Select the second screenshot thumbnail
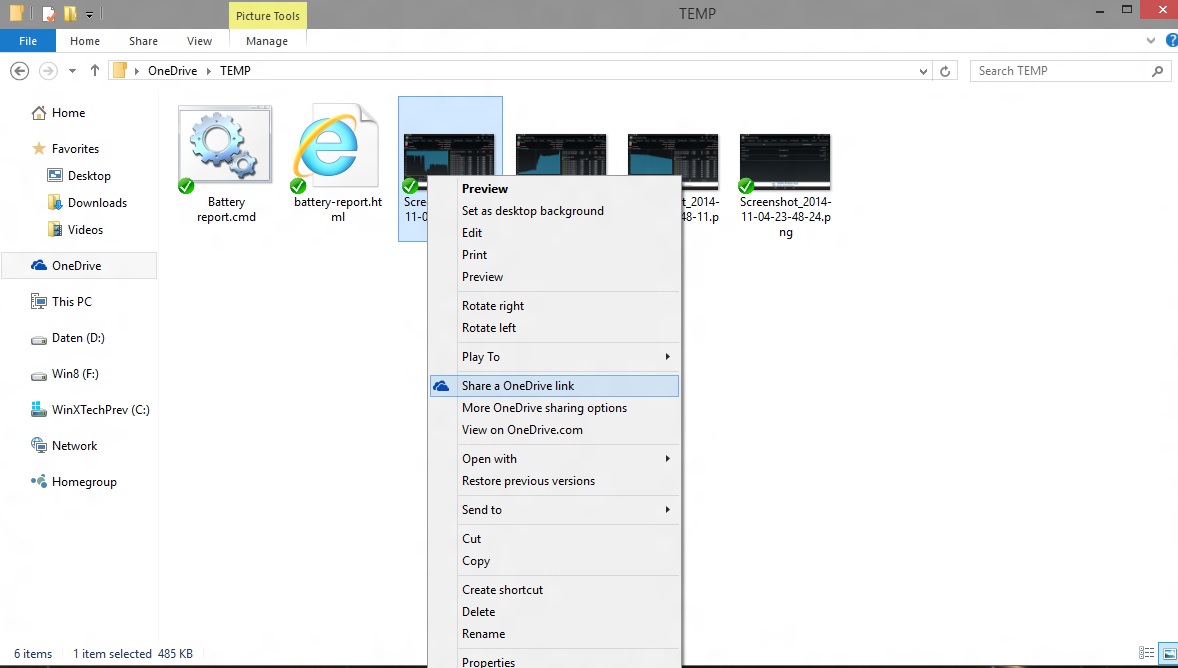 [x=561, y=155]
